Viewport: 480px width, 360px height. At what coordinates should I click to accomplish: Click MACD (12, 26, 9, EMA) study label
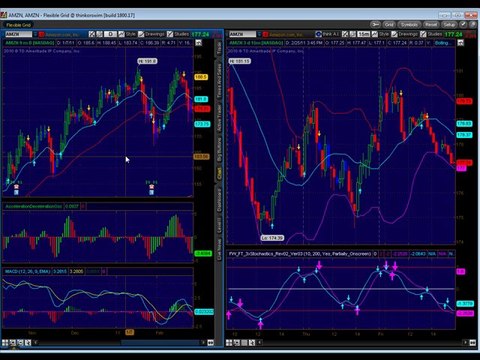[27, 272]
